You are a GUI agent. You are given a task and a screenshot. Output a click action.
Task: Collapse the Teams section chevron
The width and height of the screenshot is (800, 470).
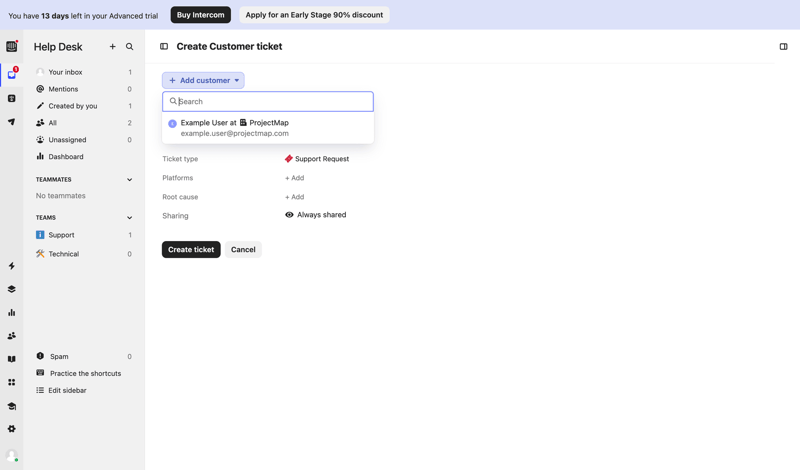point(130,217)
